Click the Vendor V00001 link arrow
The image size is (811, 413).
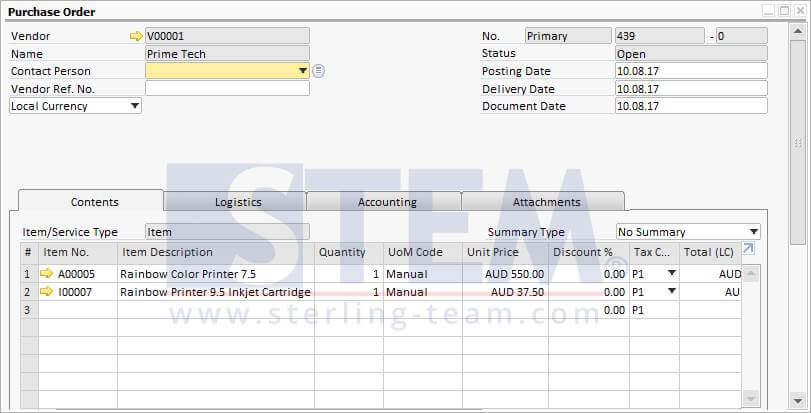(136, 36)
